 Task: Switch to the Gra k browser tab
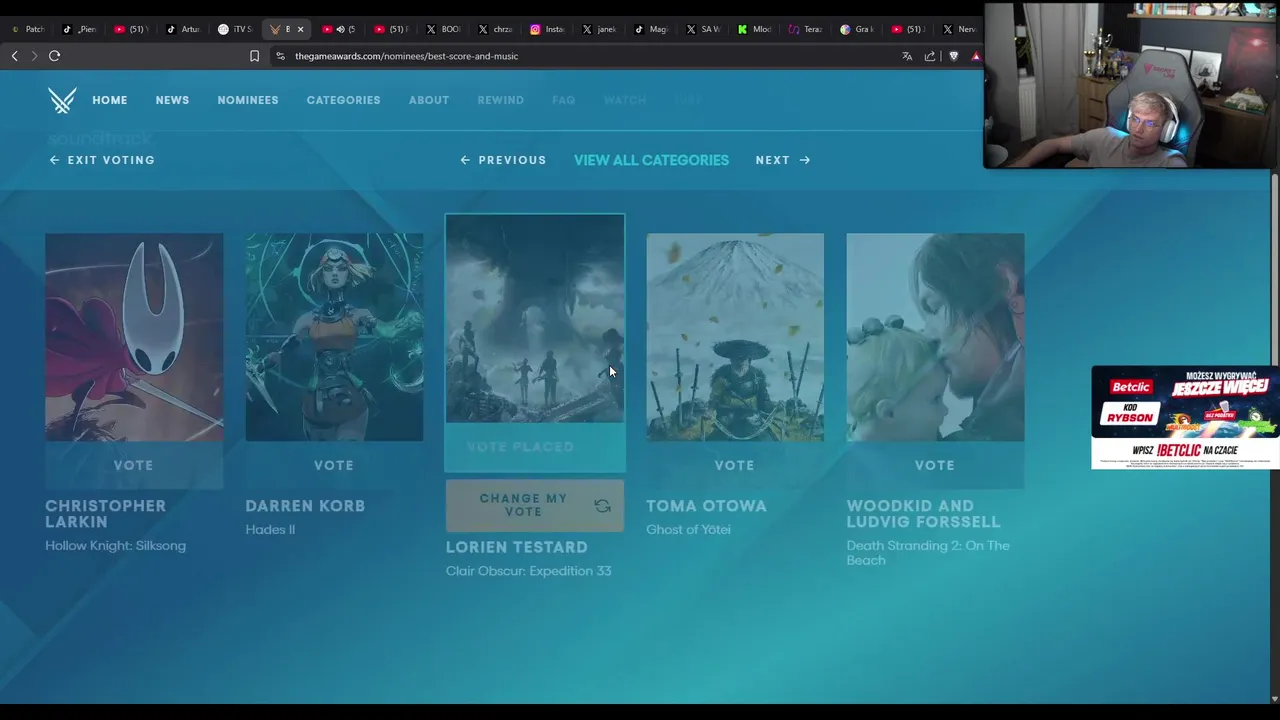click(x=859, y=29)
